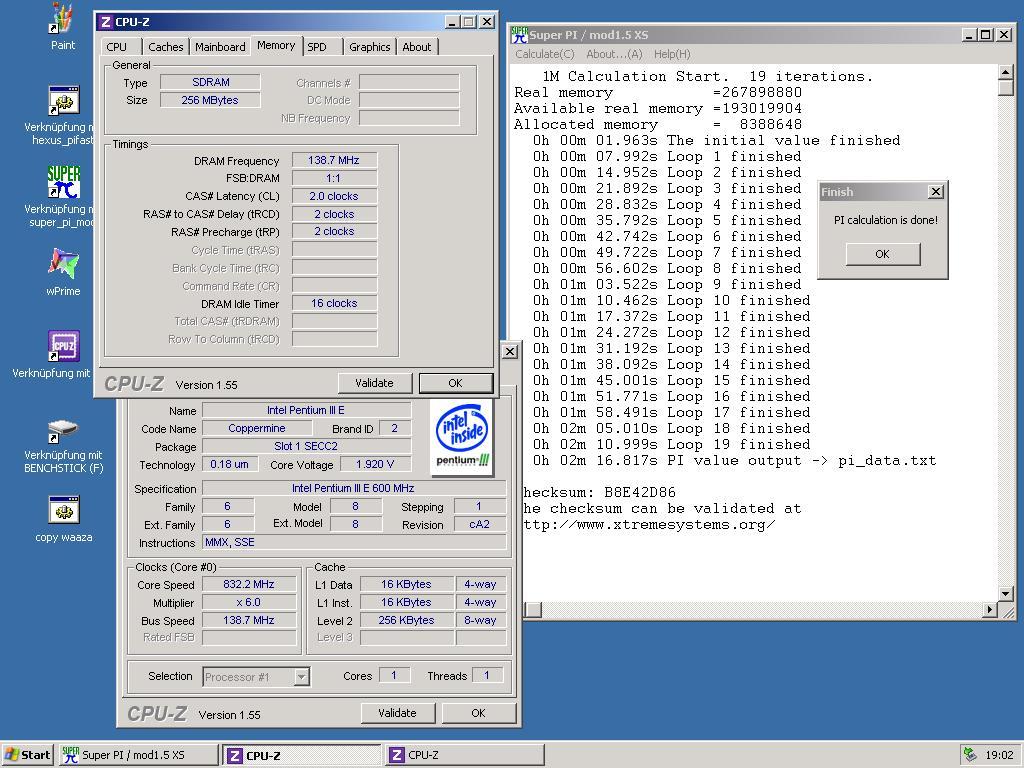Image resolution: width=1024 pixels, height=768 pixels.
Task: Click Super PI scrollbar down arrow
Action: (1006, 594)
